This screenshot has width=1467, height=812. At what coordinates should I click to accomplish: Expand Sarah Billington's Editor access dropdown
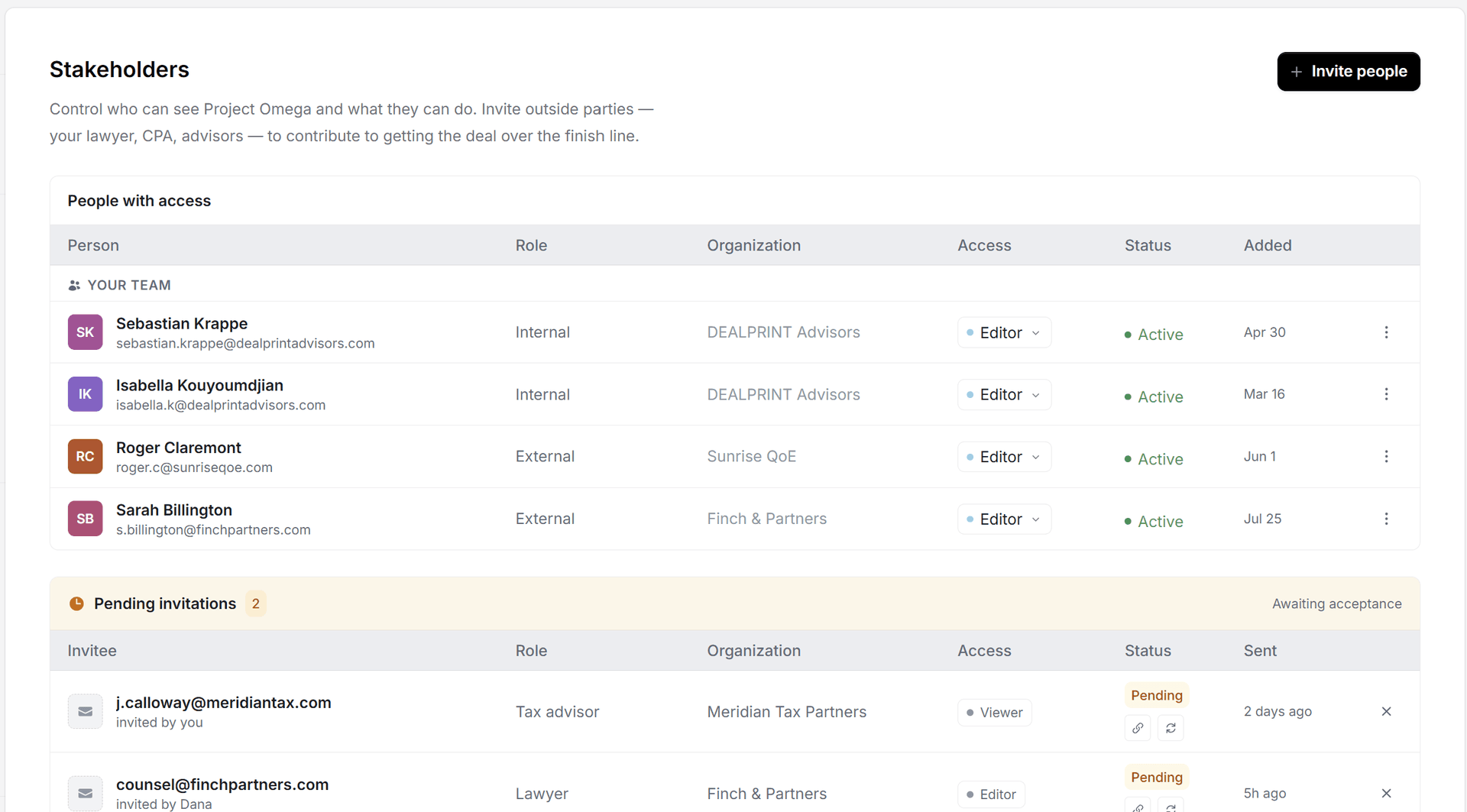pos(1004,519)
